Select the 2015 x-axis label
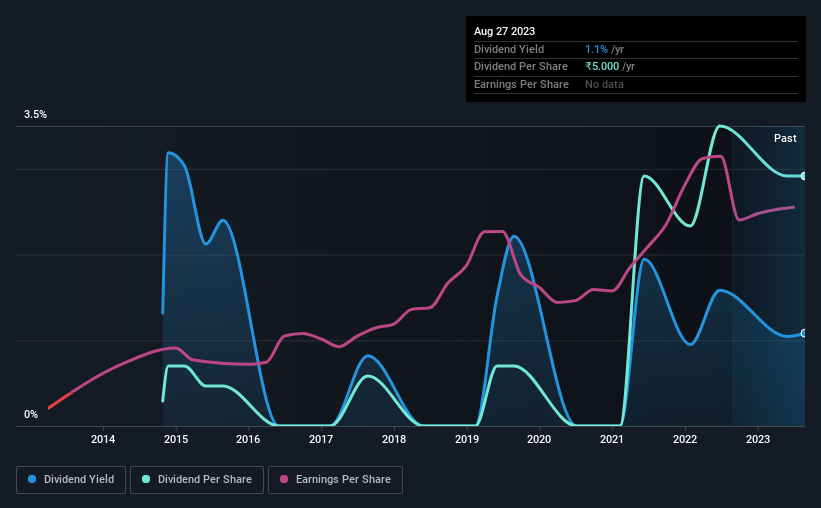 point(176,439)
